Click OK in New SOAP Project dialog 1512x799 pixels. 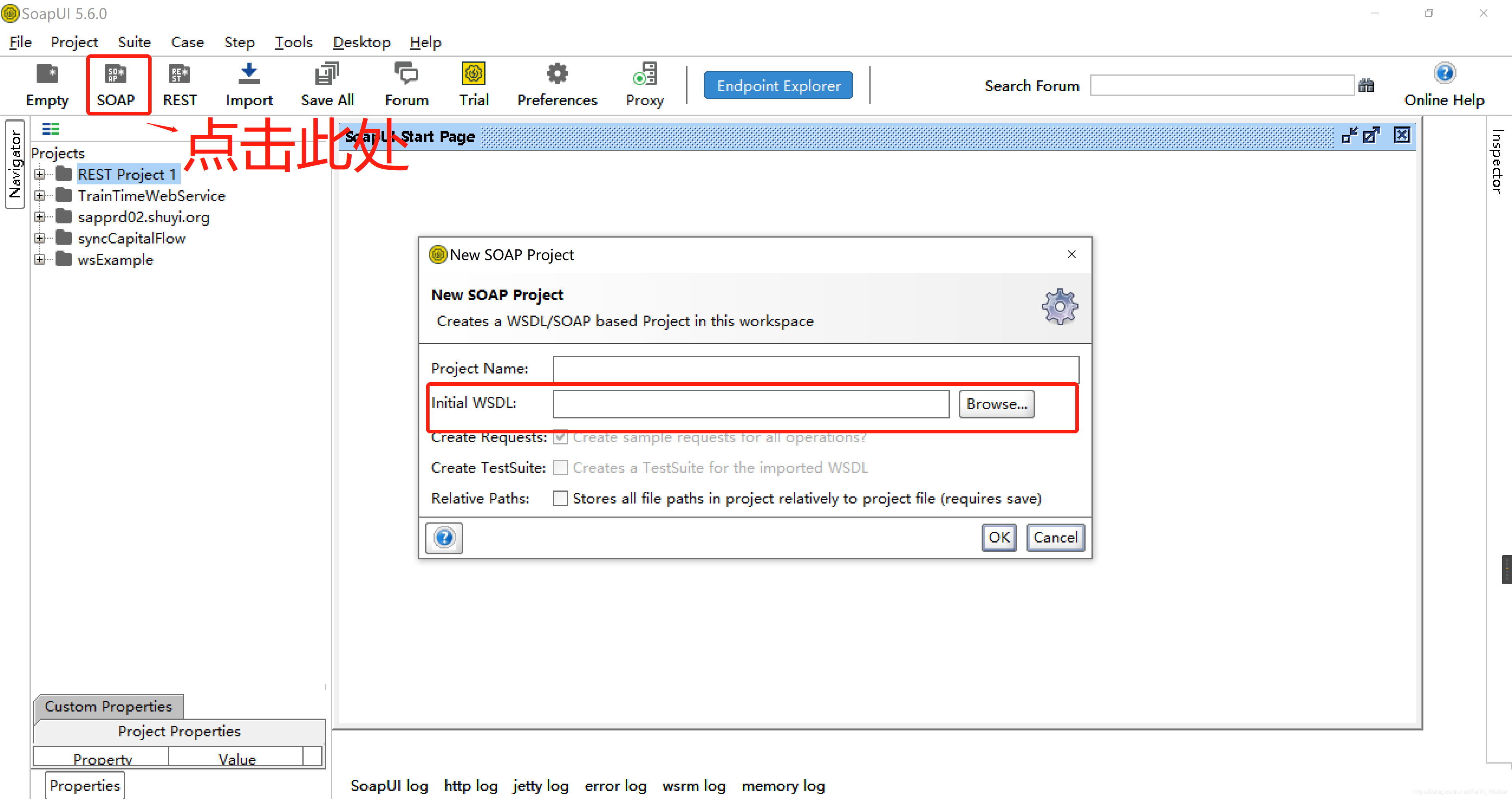click(999, 537)
